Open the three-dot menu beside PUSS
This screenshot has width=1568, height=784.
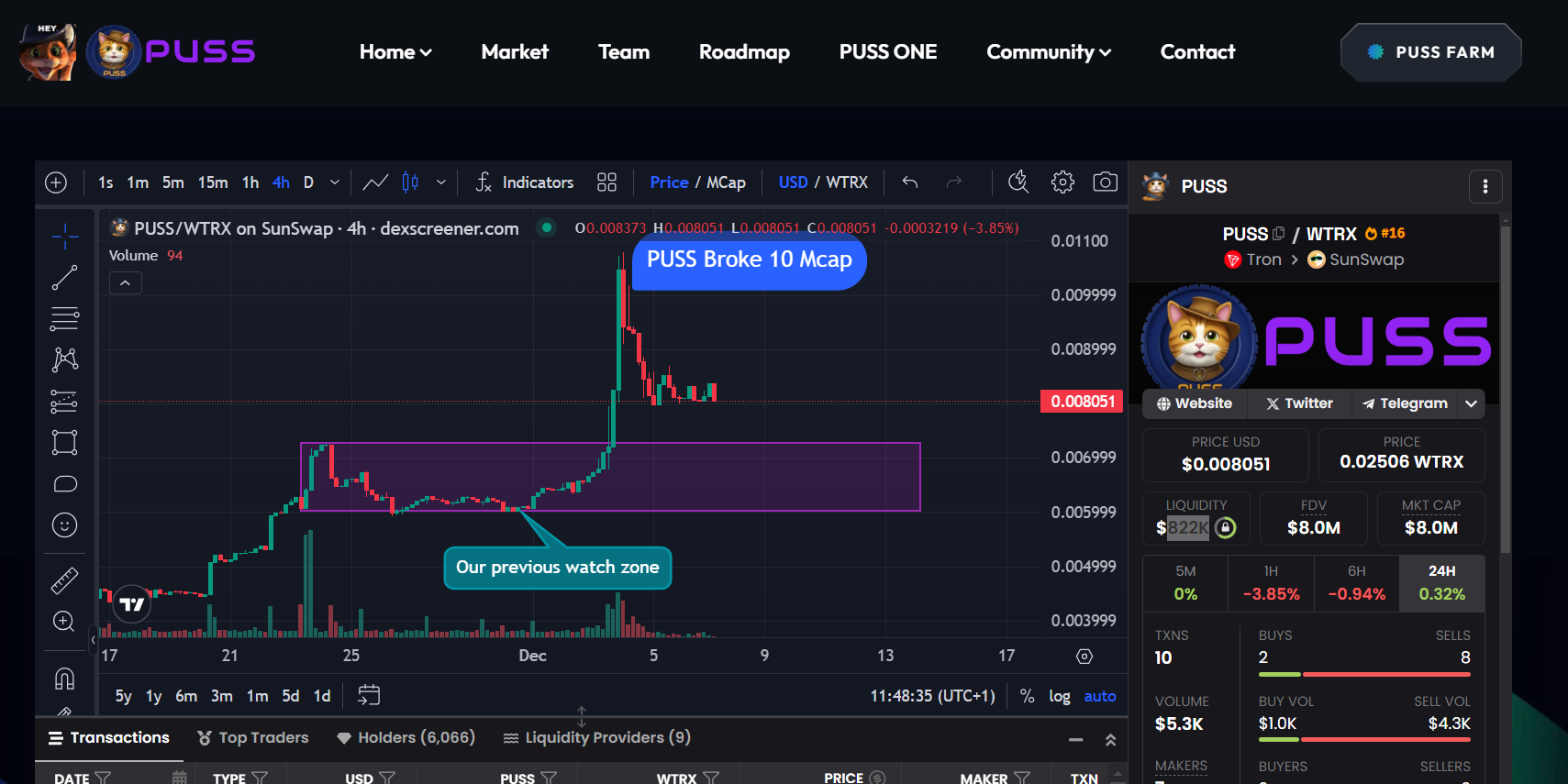[x=1485, y=187]
